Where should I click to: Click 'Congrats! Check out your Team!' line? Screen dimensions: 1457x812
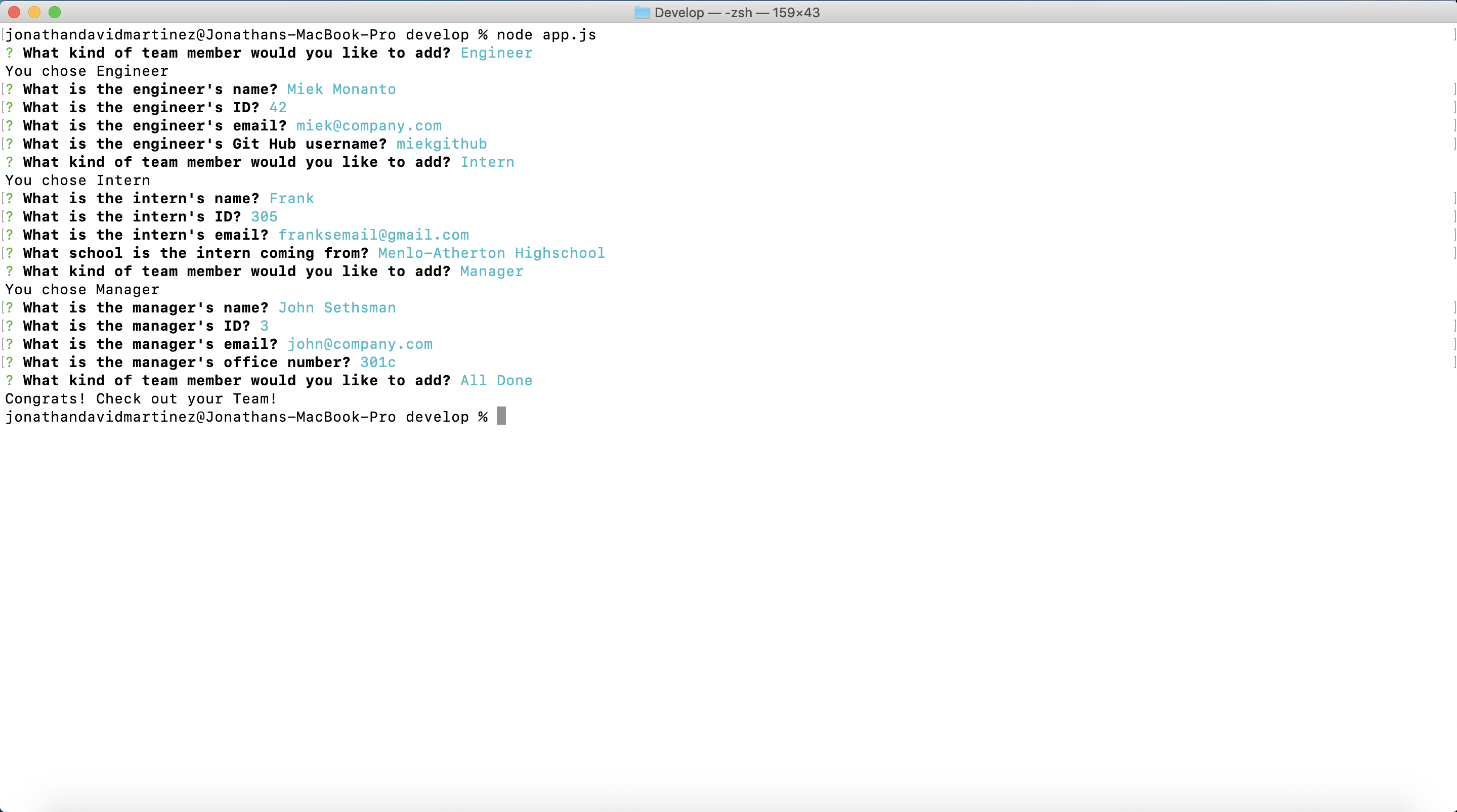tap(141, 398)
